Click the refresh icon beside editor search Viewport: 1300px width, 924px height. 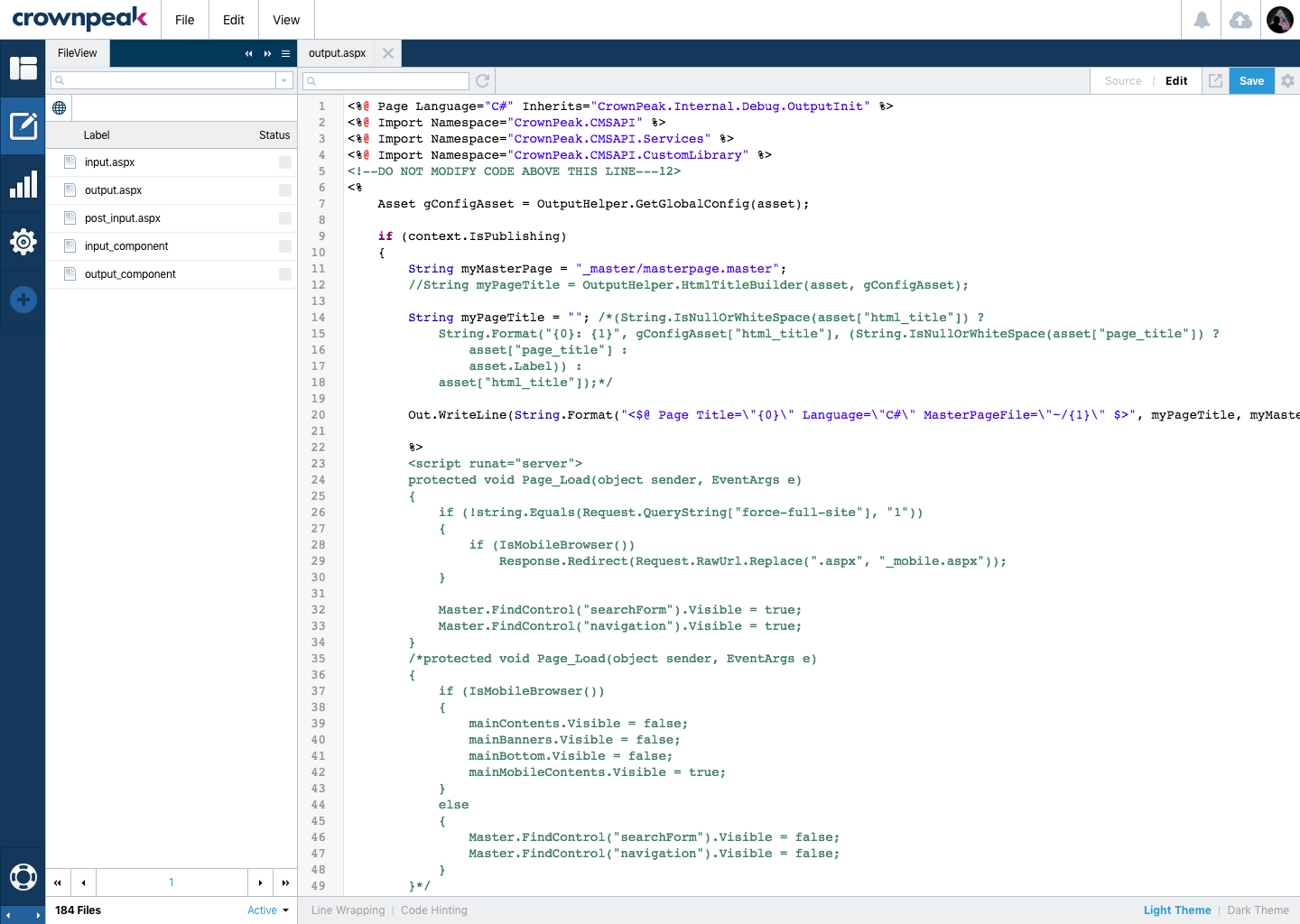click(483, 81)
